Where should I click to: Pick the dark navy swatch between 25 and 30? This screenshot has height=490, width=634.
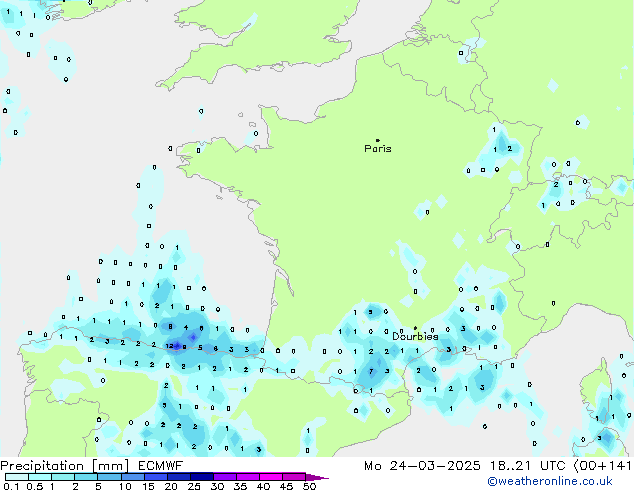click(x=202, y=477)
